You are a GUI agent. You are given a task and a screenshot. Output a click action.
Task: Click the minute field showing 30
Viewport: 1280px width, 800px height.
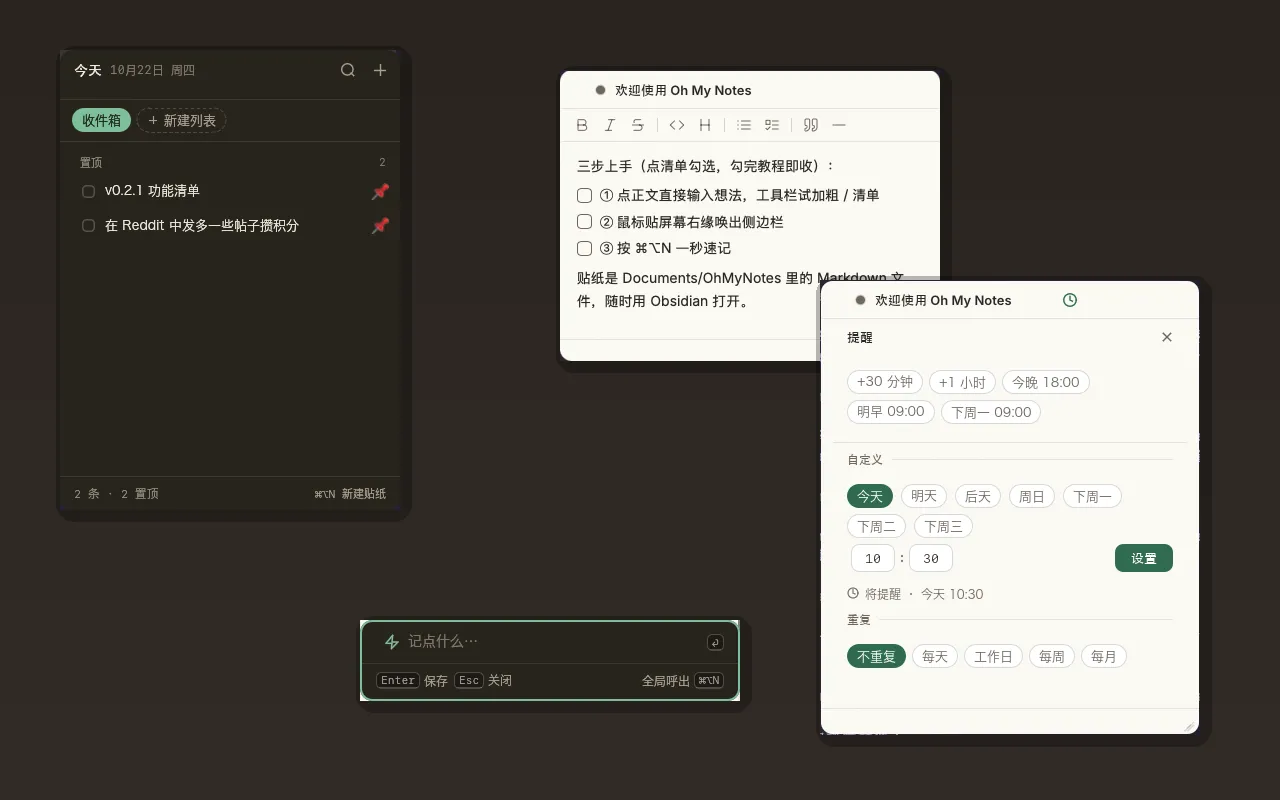(x=931, y=558)
